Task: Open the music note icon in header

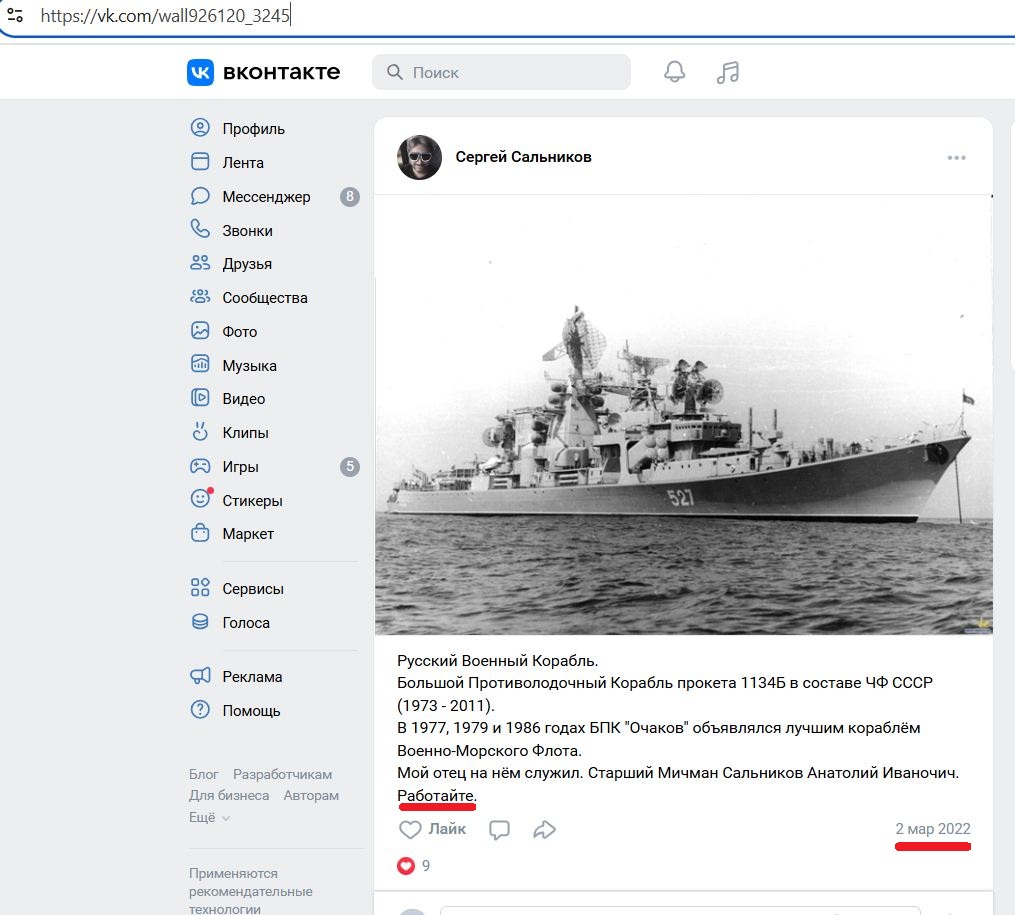Action: [x=728, y=72]
